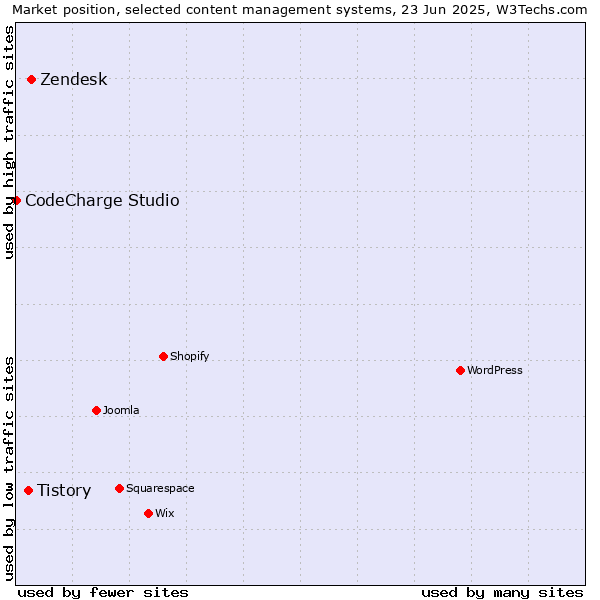The height and width of the screenshot is (600, 600).
Task: Click the CodeCharge Studio red data point
Action: click(x=16, y=201)
